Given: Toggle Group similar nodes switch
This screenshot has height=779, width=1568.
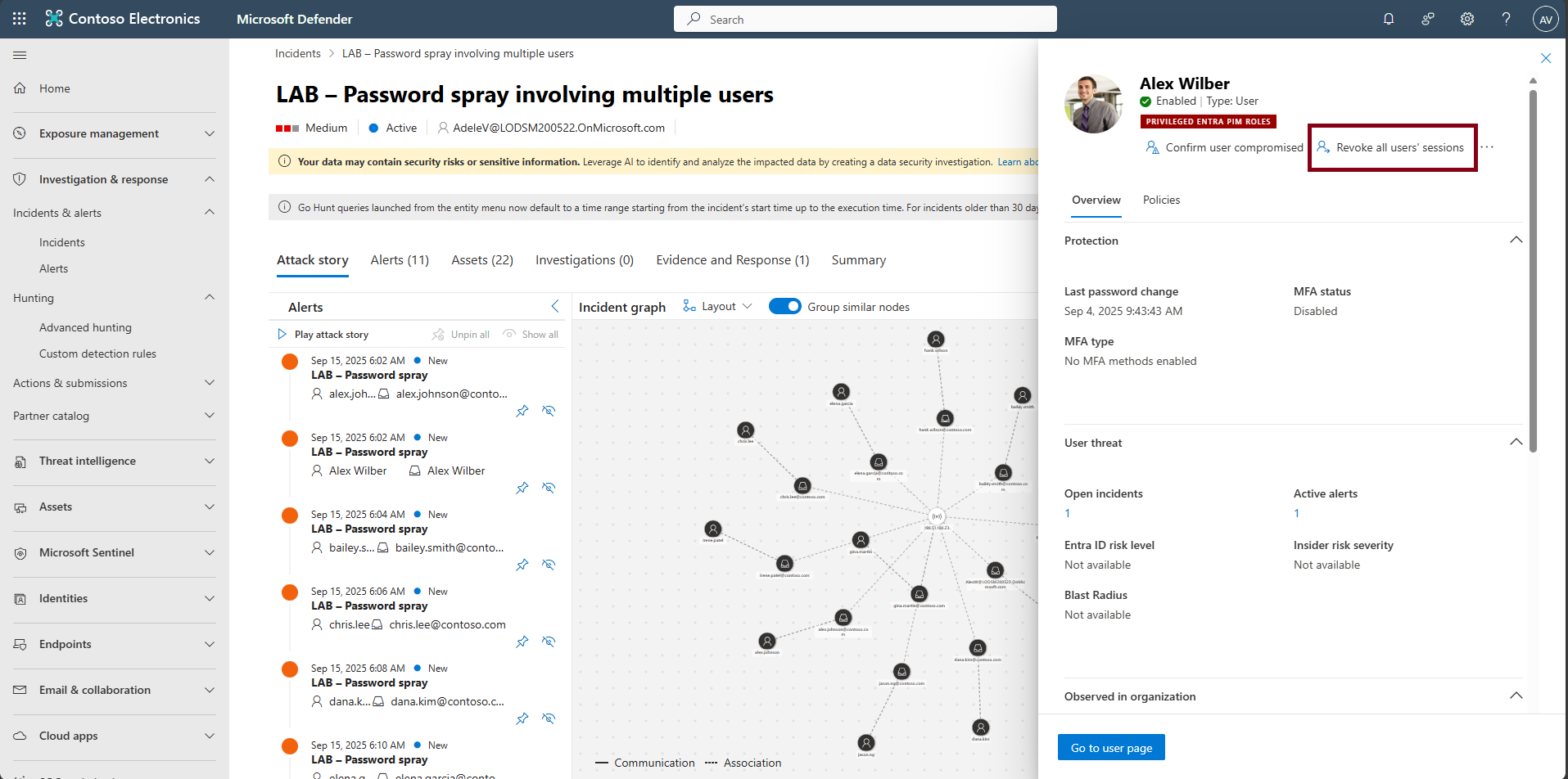Looking at the screenshot, I should click(784, 306).
